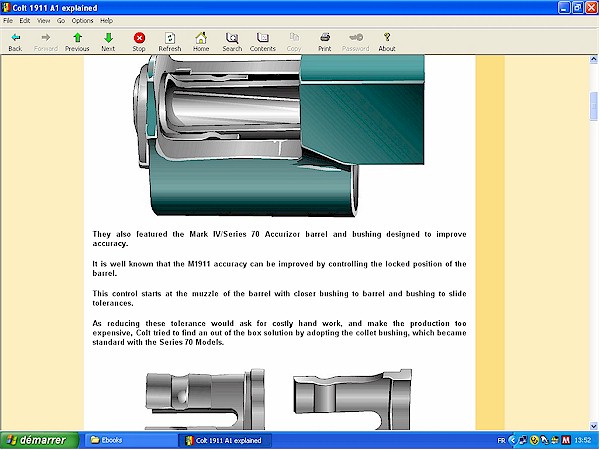
Task: Click the Password key icon
Action: [x=356, y=38]
